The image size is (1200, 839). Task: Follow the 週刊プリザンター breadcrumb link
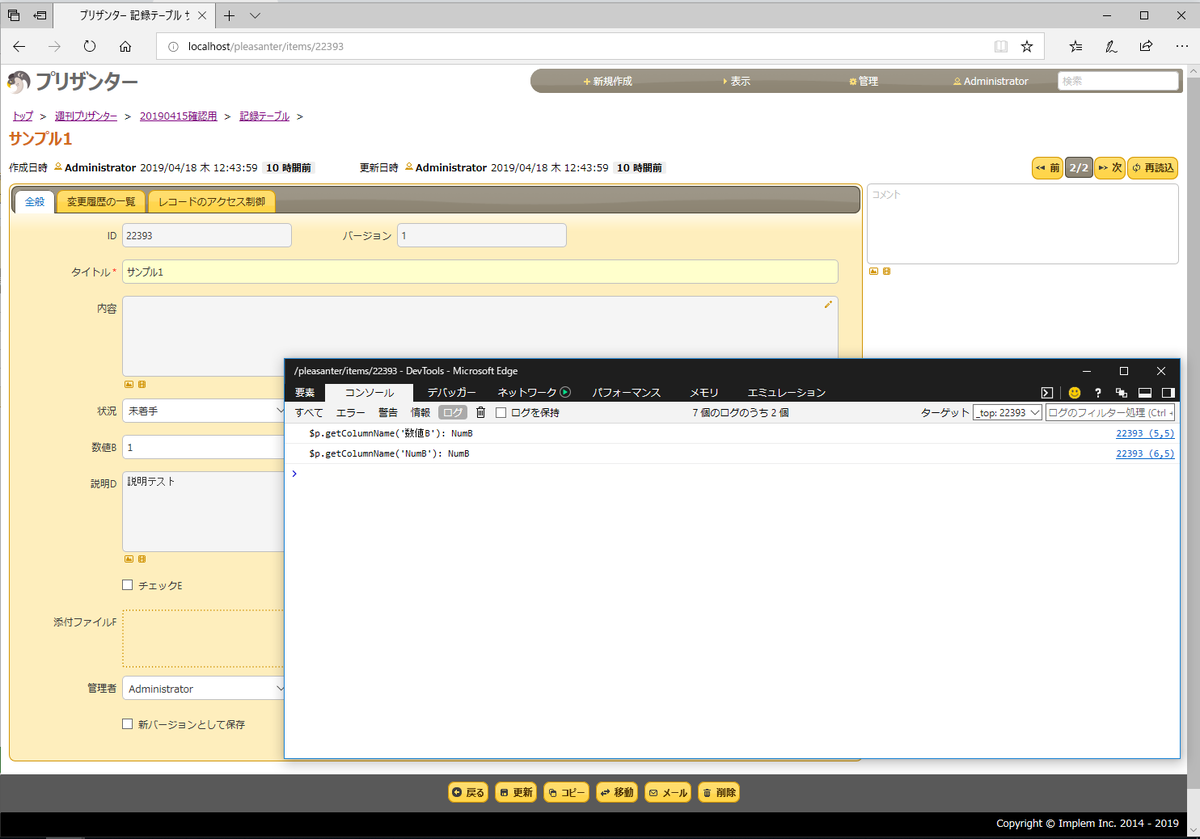point(86,116)
